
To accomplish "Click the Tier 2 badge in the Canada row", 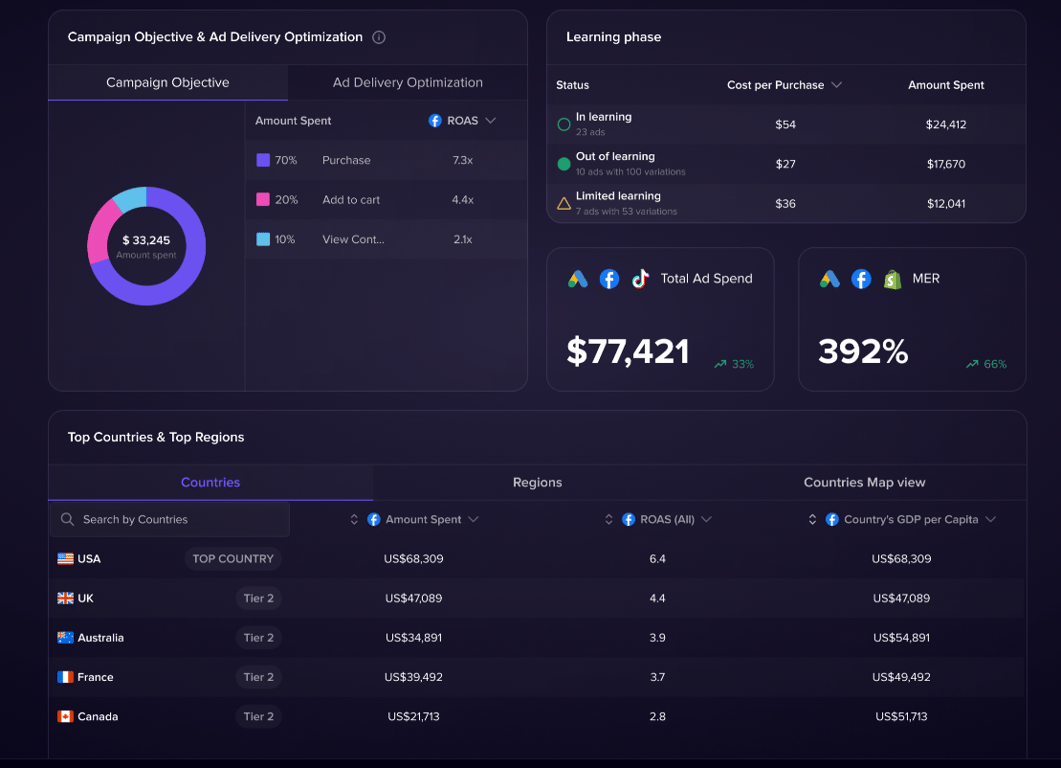I will click(258, 716).
